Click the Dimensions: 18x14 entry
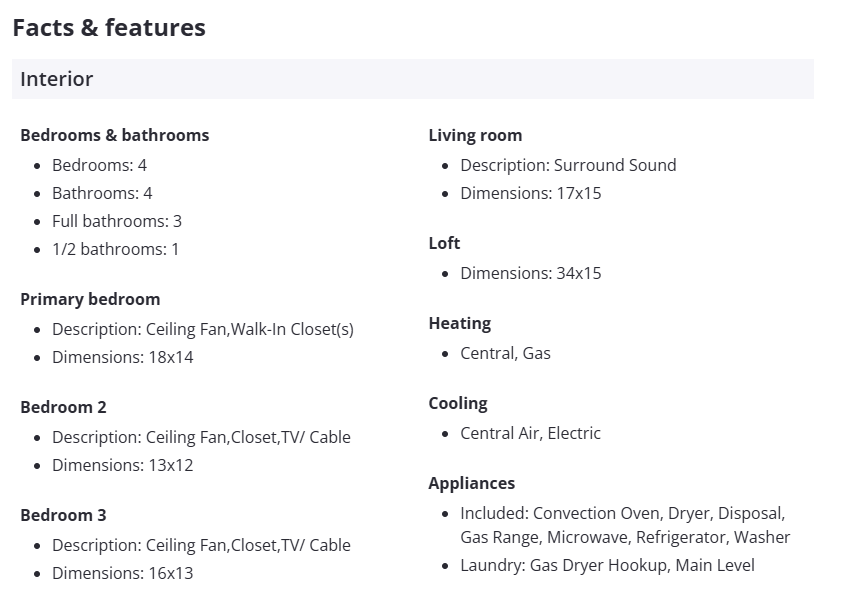This screenshot has height=595, width=855. pyautogui.click(x=123, y=357)
